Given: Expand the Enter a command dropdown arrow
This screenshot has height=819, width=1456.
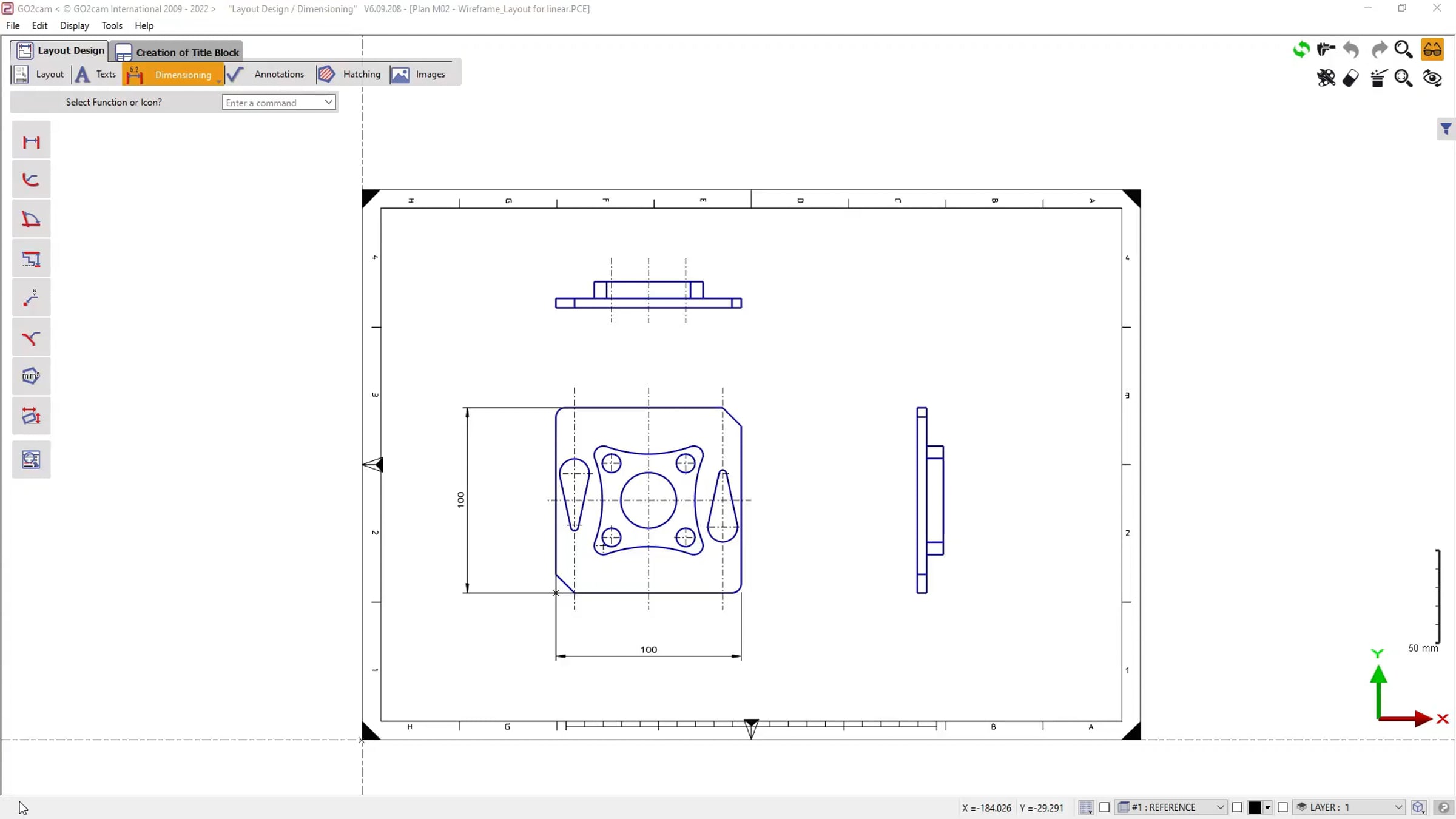Looking at the screenshot, I should click(328, 102).
